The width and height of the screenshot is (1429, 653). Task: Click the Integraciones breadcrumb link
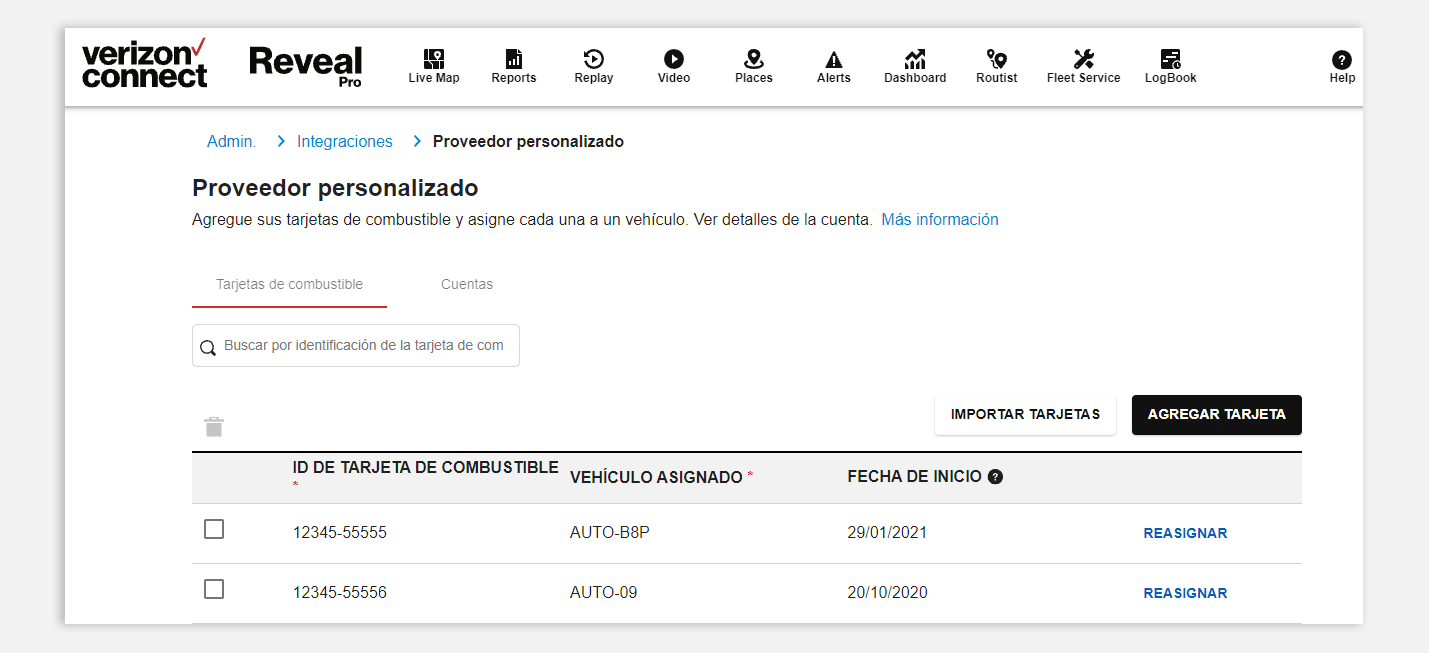(344, 142)
